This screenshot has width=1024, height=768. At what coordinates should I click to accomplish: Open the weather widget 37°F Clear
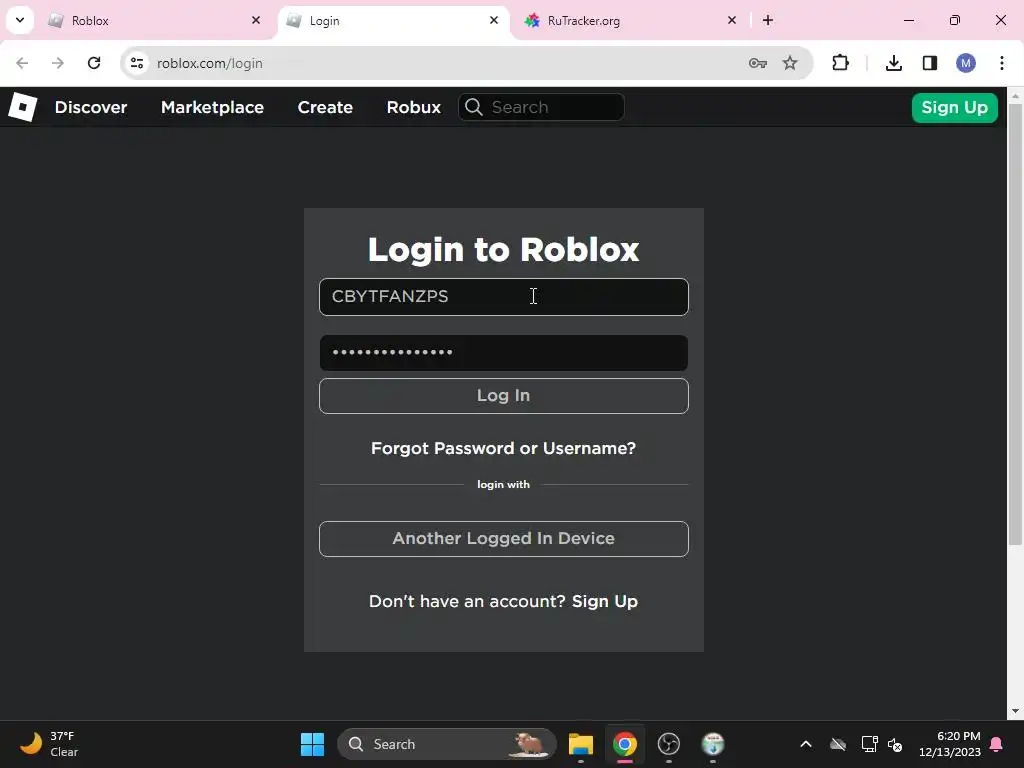[49, 744]
